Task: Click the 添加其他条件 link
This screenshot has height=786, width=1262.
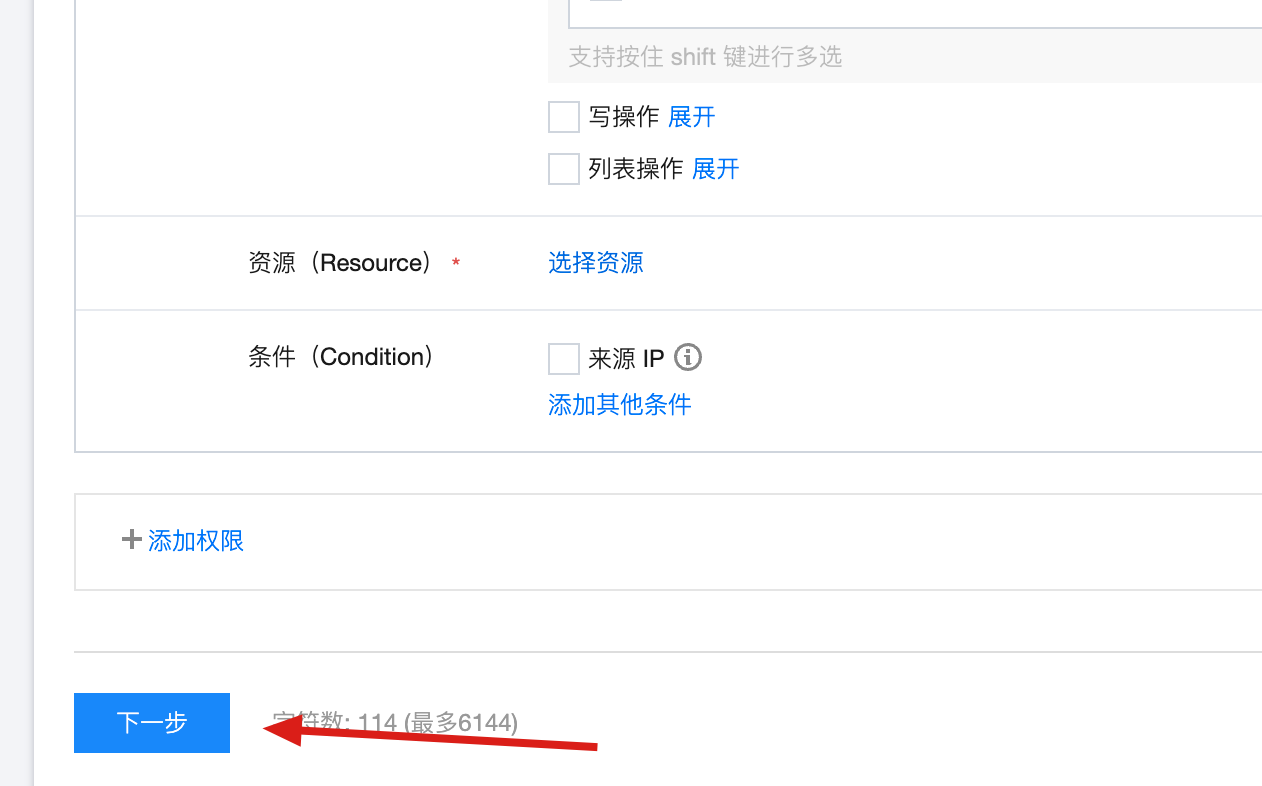Action: (620, 404)
